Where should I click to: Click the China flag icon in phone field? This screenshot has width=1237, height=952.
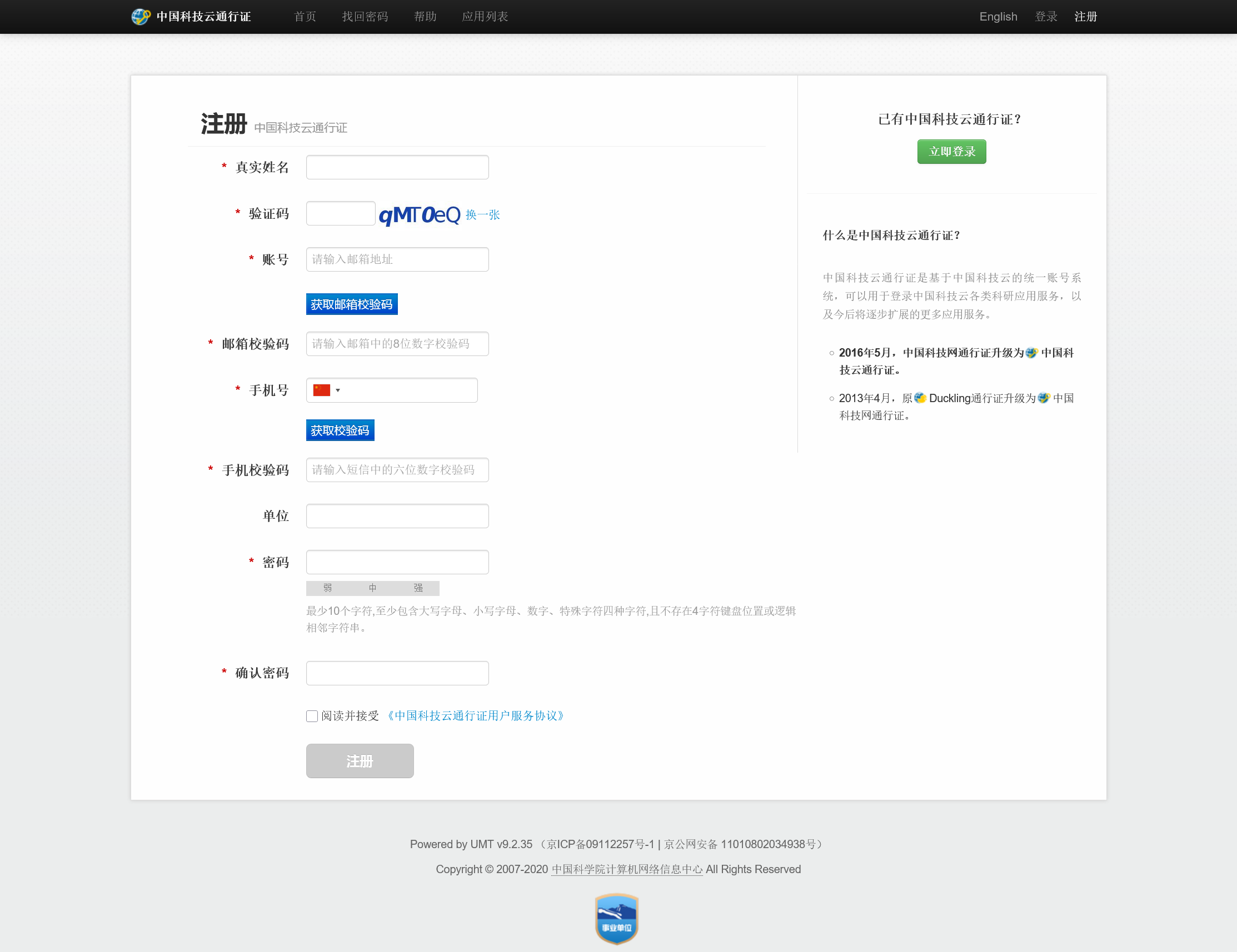point(321,390)
